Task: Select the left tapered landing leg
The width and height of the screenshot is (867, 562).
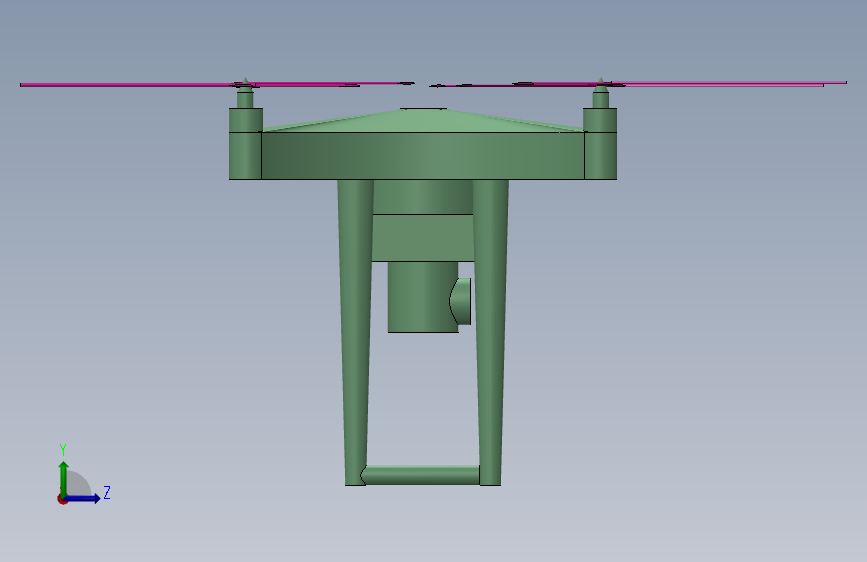Action: coord(355,332)
